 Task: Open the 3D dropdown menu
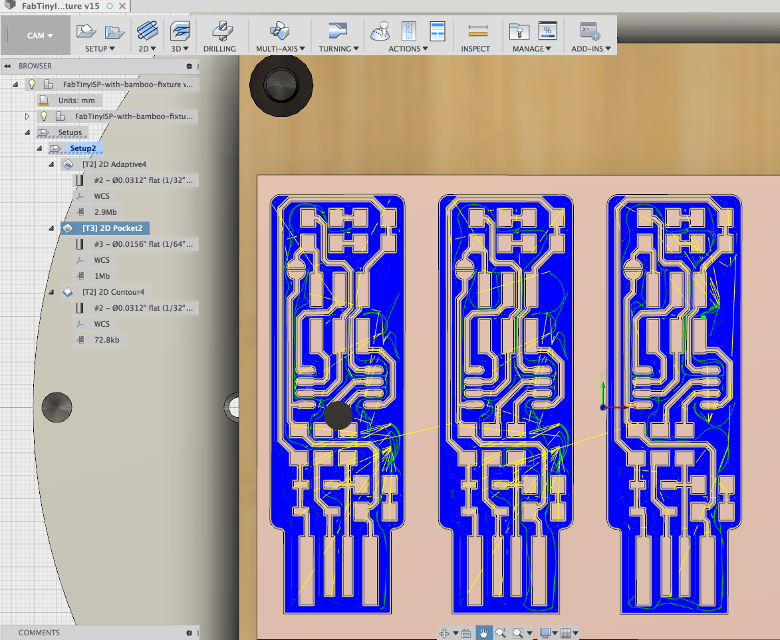pos(180,49)
